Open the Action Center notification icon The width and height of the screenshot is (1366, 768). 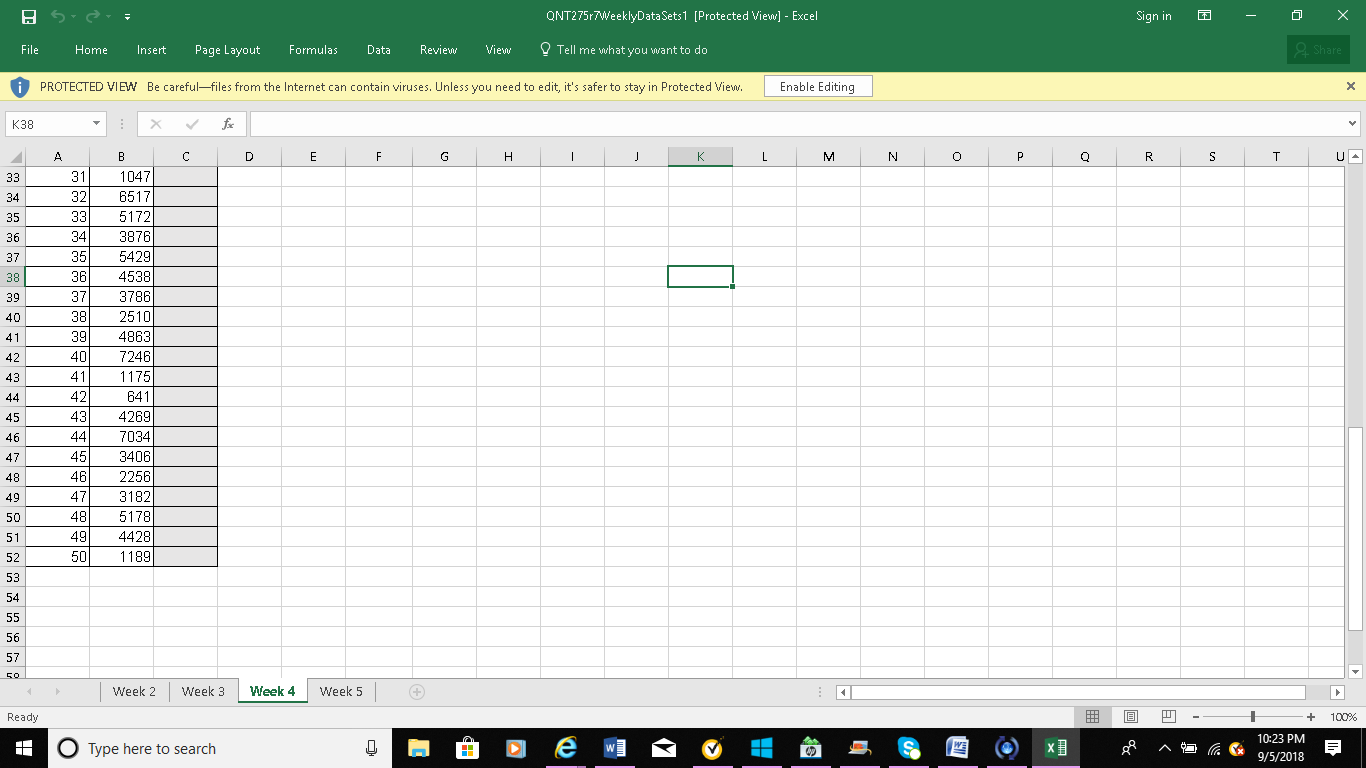pos(1333,748)
